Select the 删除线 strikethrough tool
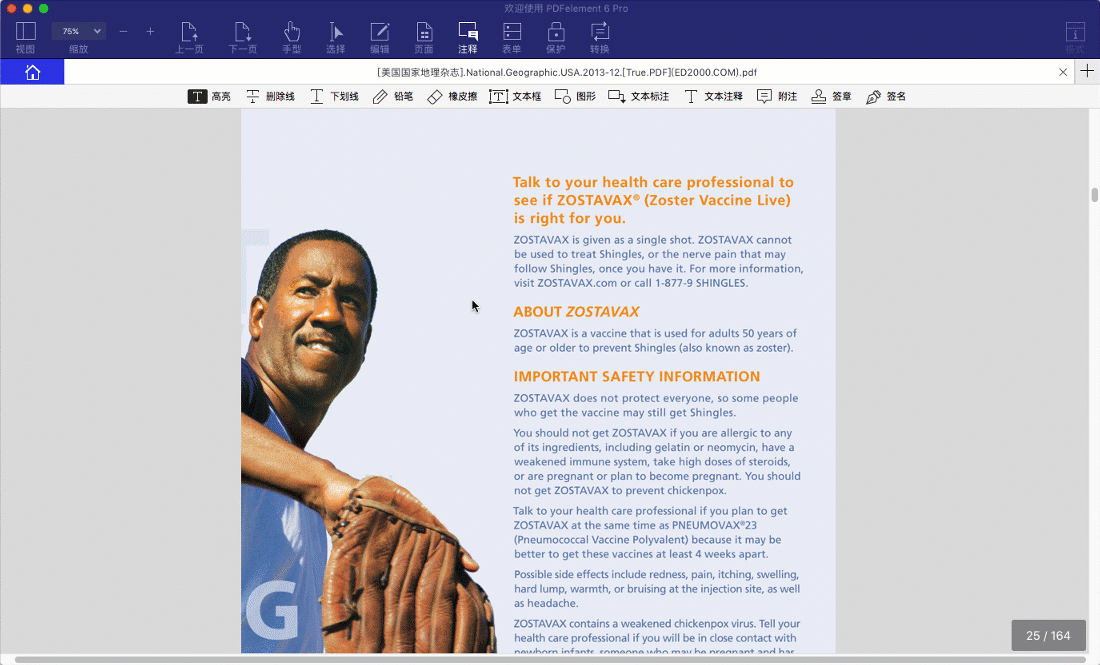The width and height of the screenshot is (1100, 665). (270, 96)
